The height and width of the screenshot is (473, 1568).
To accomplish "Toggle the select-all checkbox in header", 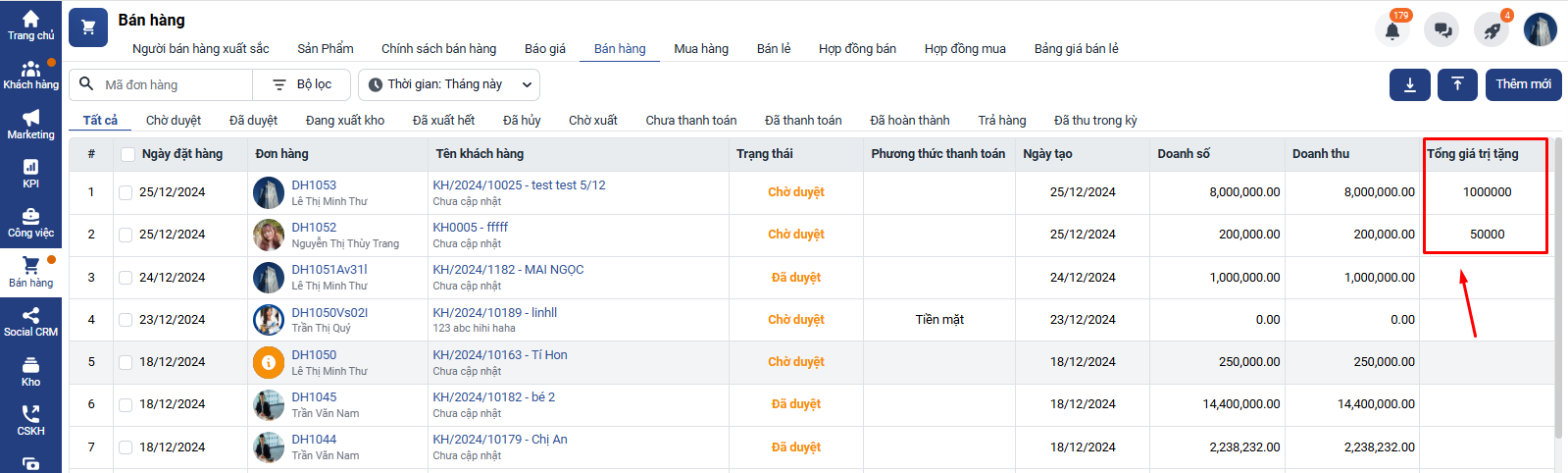I will (x=127, y=154).
